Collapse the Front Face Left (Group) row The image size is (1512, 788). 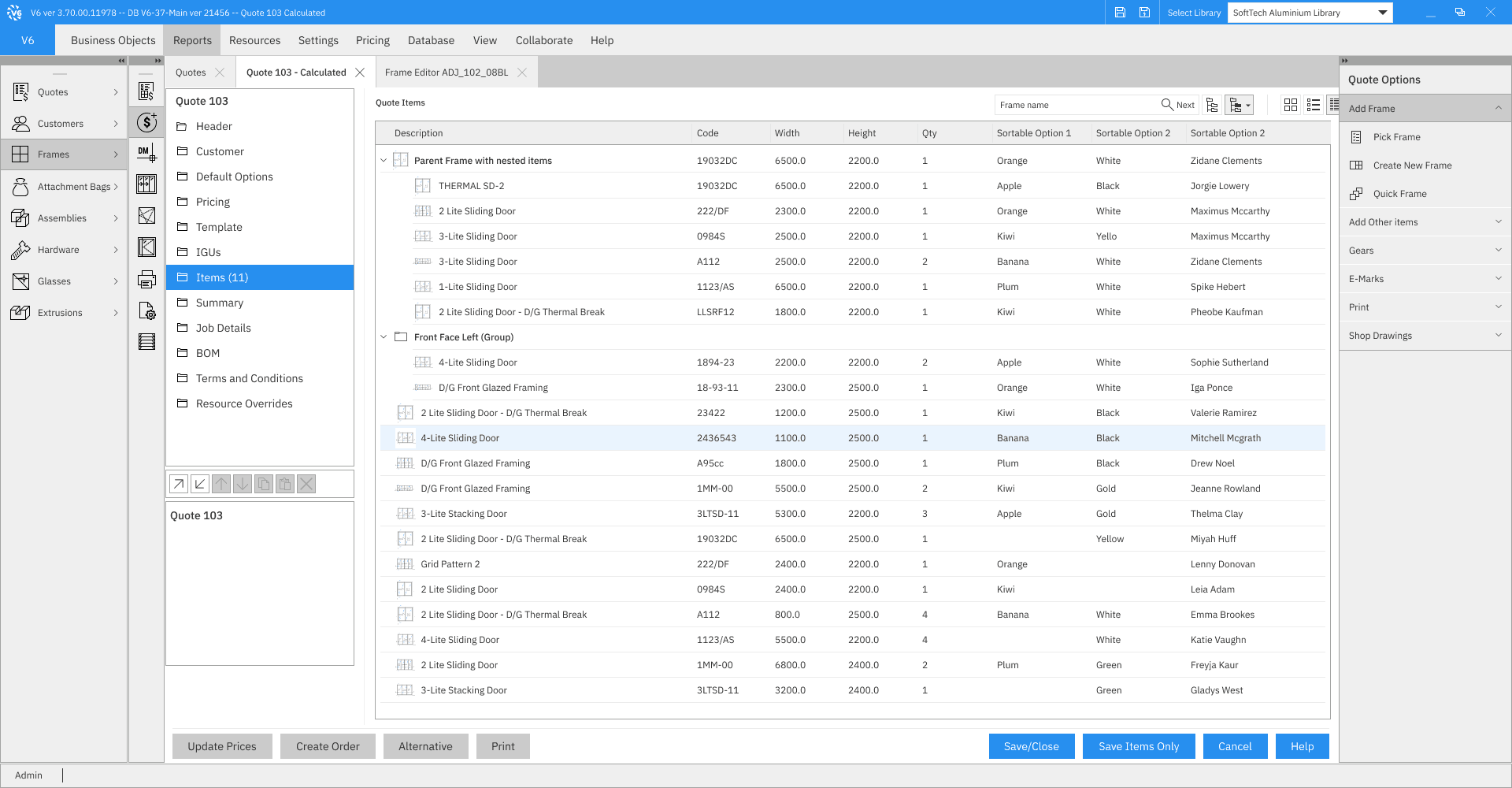pos(384,337)
